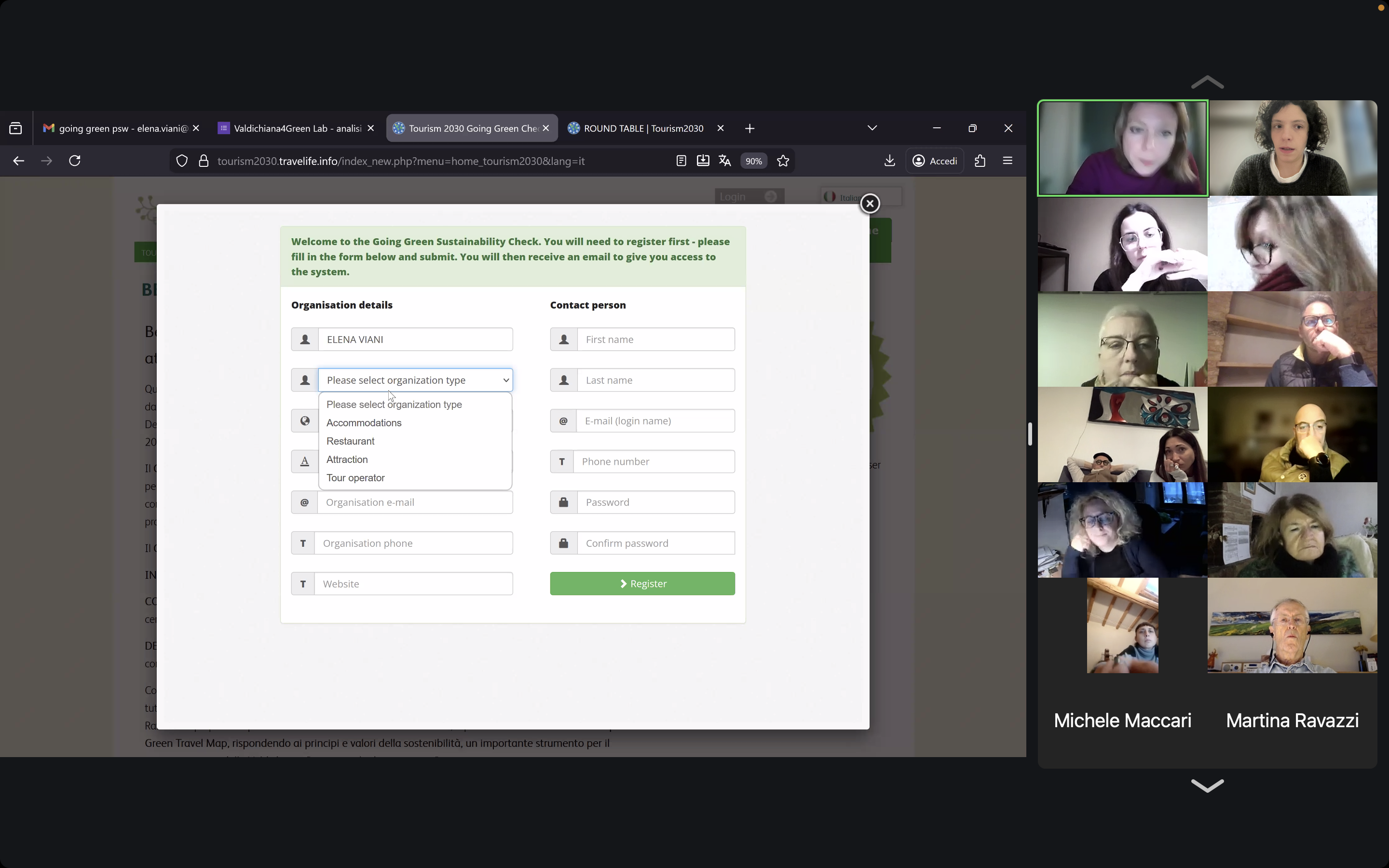The width and height of the screenshot is (1389, 868).
Task: Click the First name input field
Action: (655, 339)
